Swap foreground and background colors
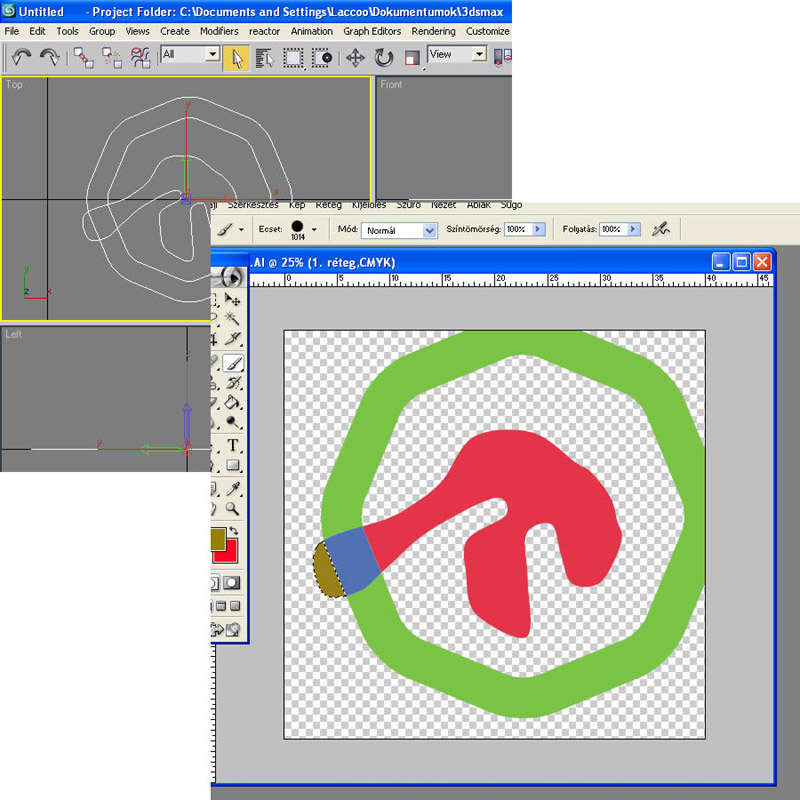The image size is (800, 800). [233, 532]
